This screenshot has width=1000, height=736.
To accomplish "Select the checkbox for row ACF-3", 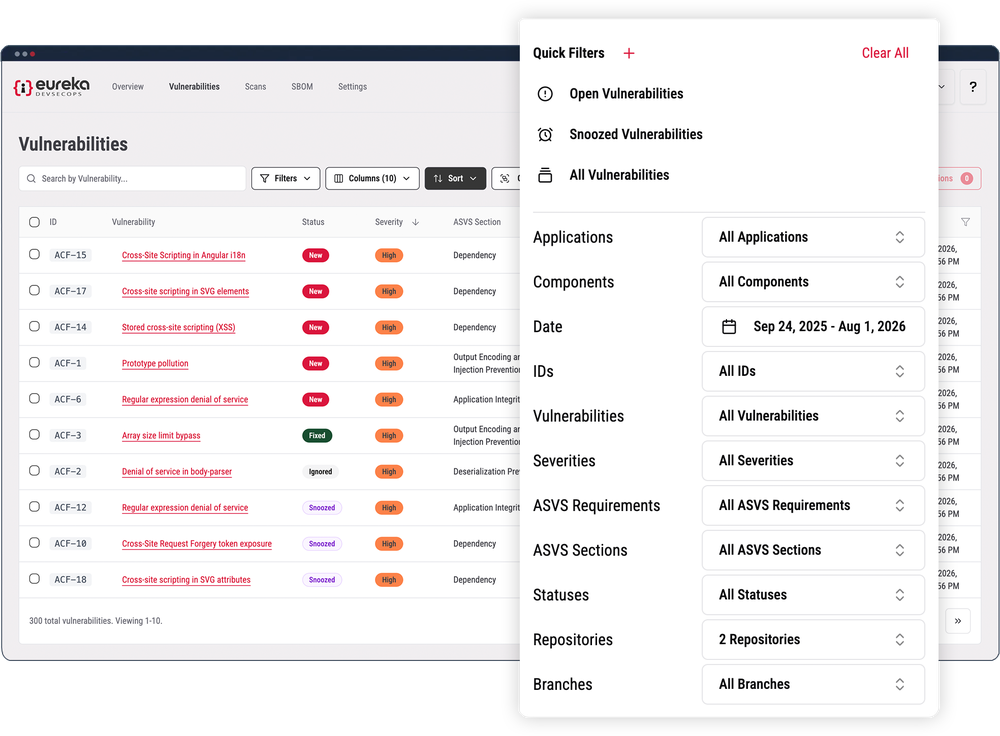I will [x=34, y=434].
